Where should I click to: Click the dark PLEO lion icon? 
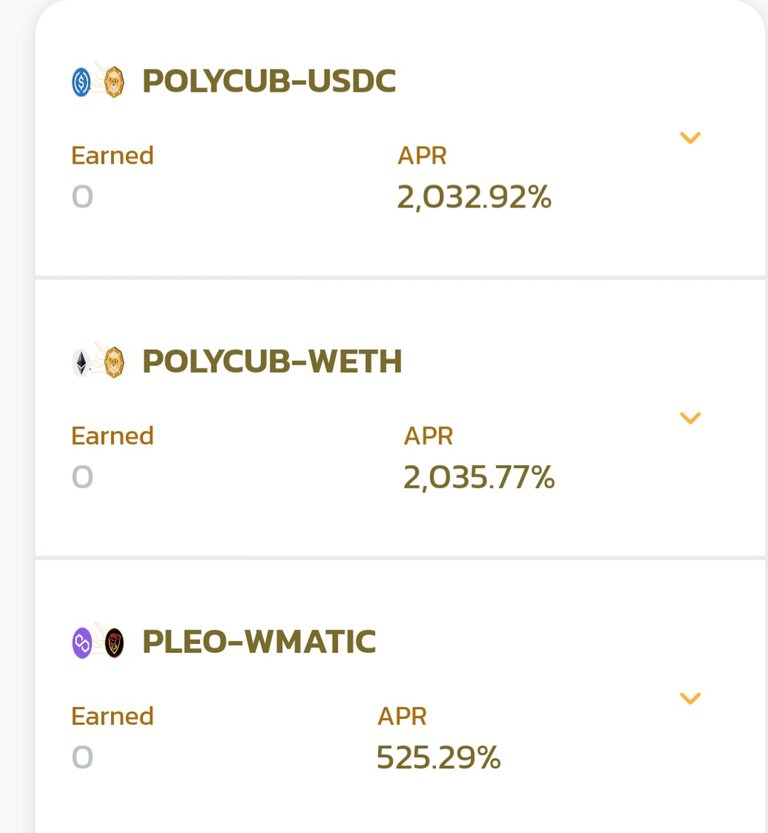(x=114, y=643)
